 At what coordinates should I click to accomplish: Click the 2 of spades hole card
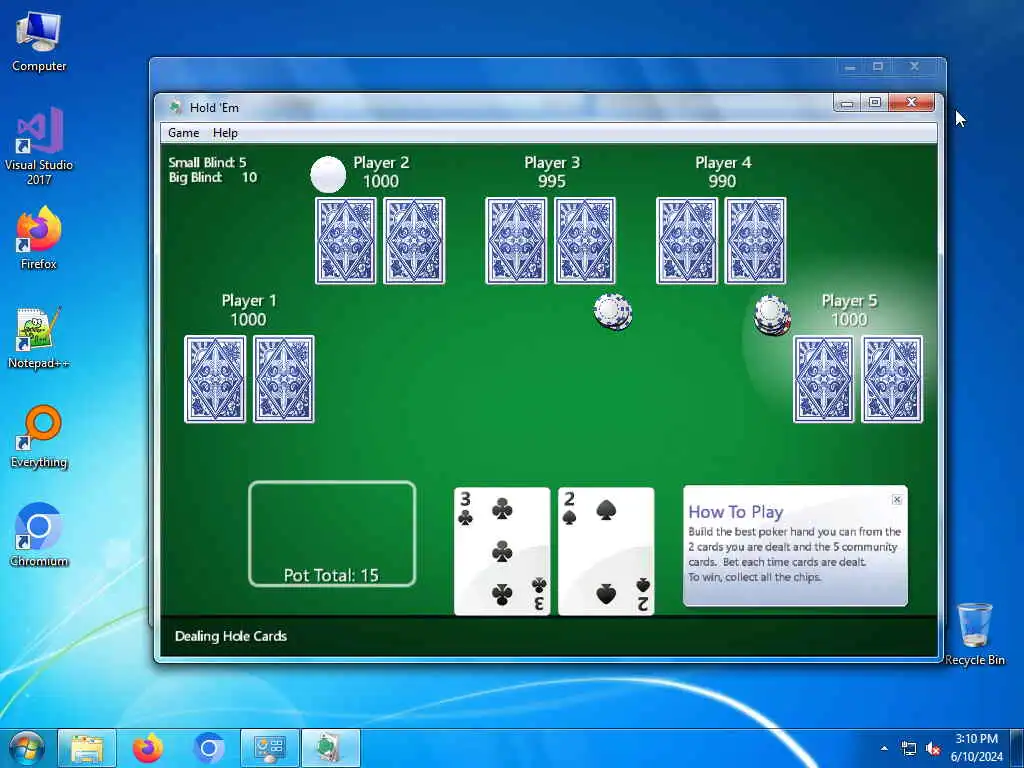606,551
